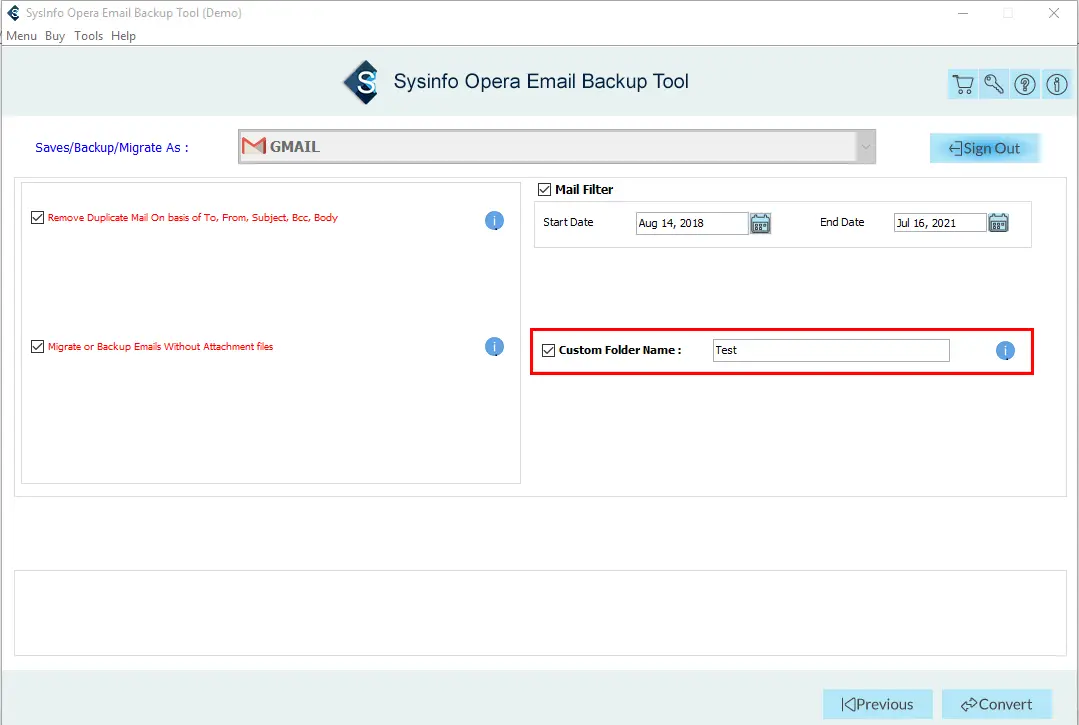Disable the Mail Filter checkbox
This screenshot has width=1079, height=725.
pos(545,189)
